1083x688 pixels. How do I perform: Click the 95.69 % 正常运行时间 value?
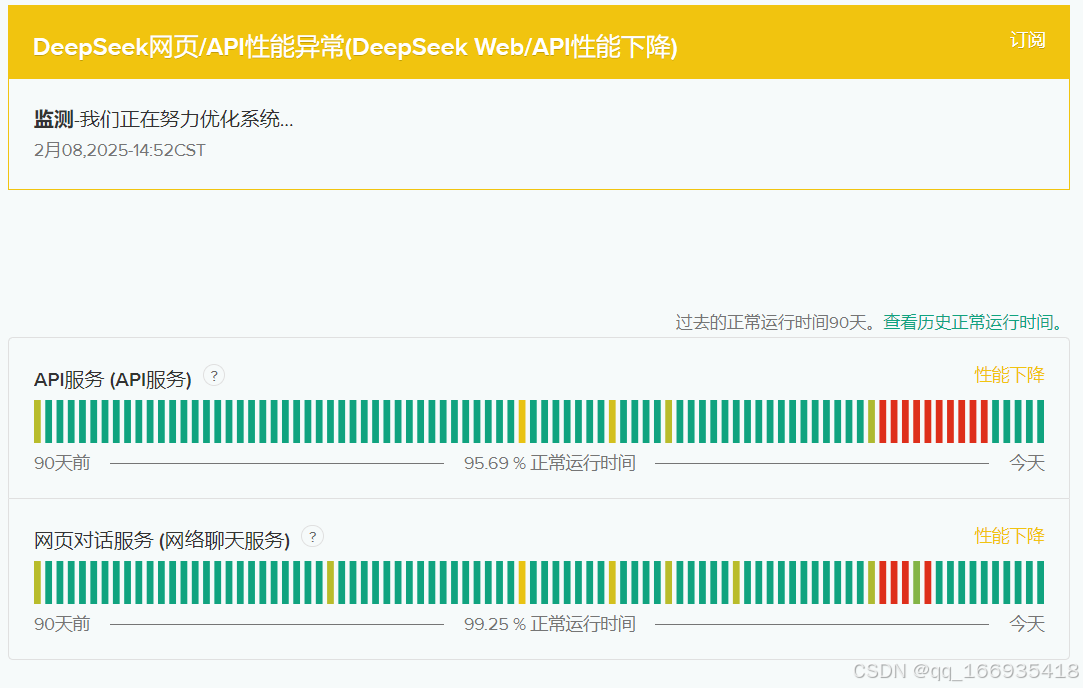550,463
